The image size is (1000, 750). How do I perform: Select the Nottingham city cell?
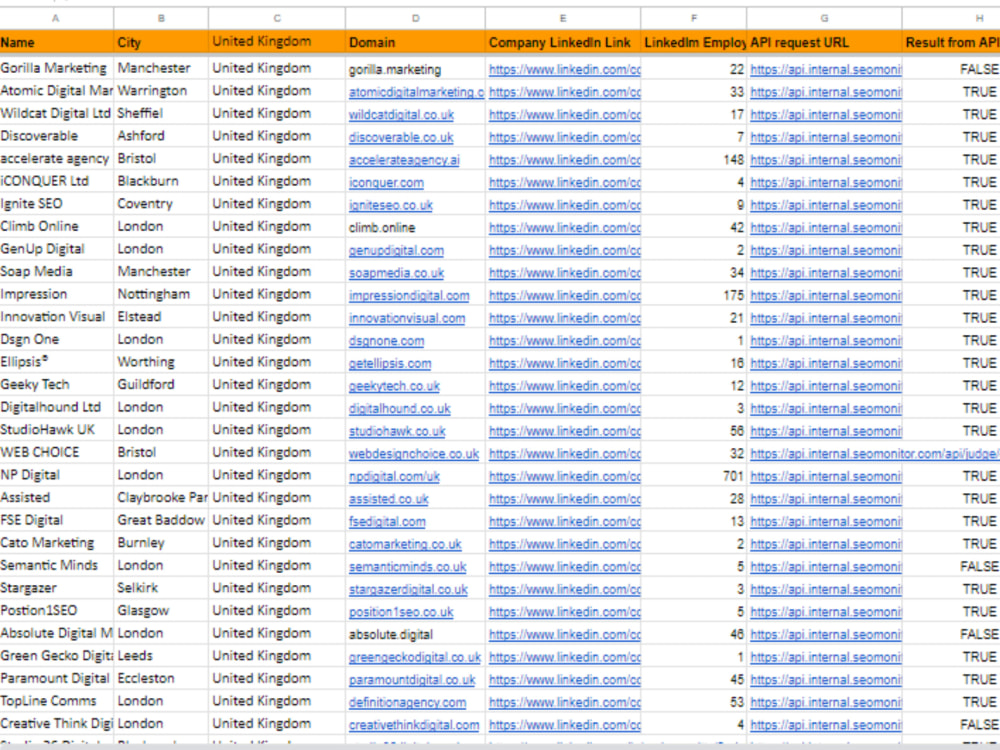(161, 295)
